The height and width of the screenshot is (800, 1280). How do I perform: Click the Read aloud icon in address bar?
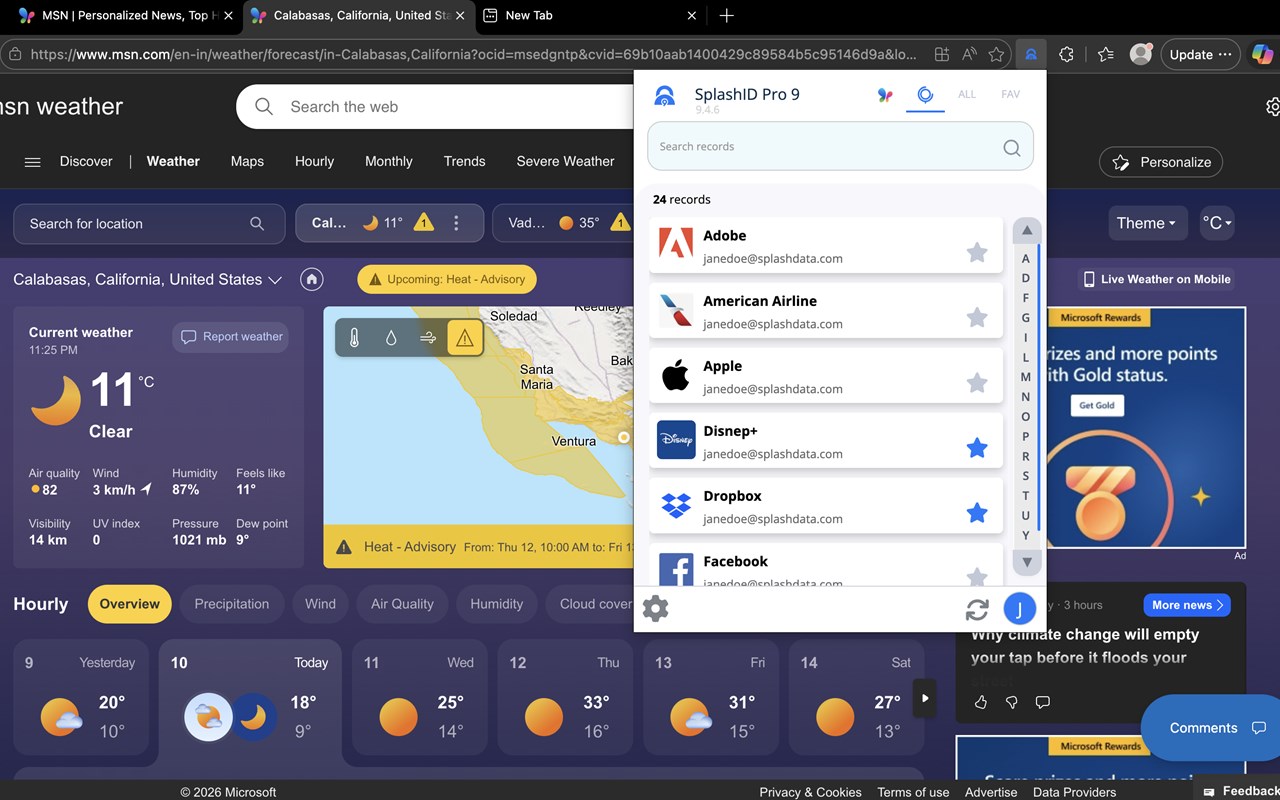(x=969, y=55)
